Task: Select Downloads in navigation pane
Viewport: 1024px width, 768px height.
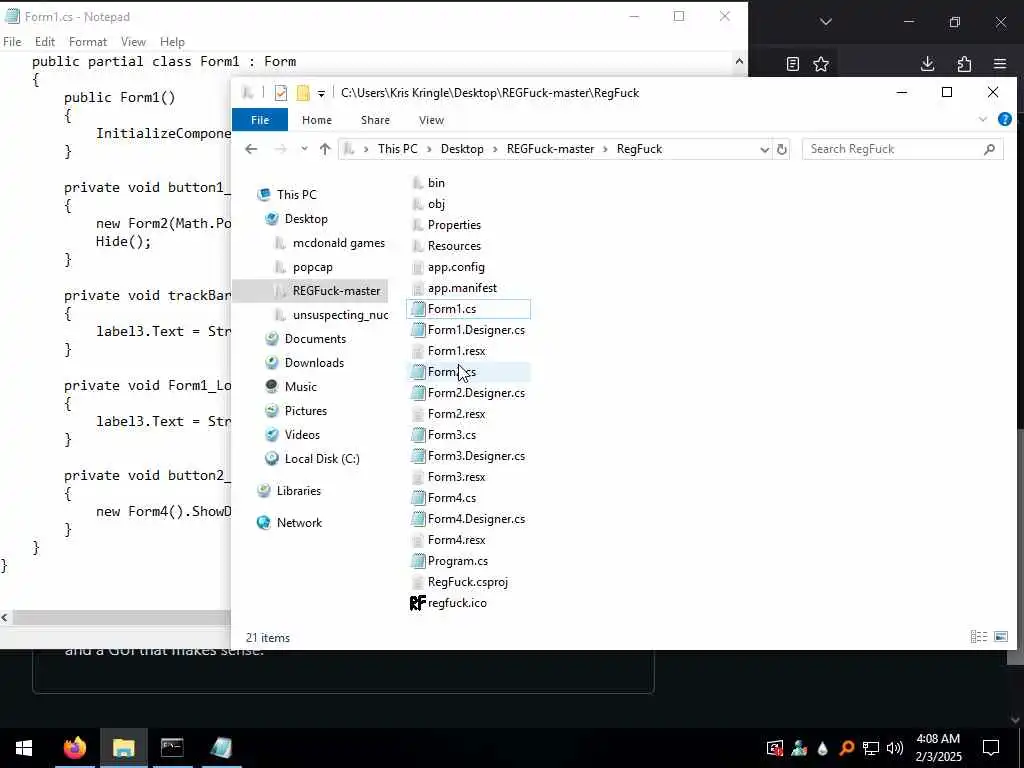Action: coord(314,362)
